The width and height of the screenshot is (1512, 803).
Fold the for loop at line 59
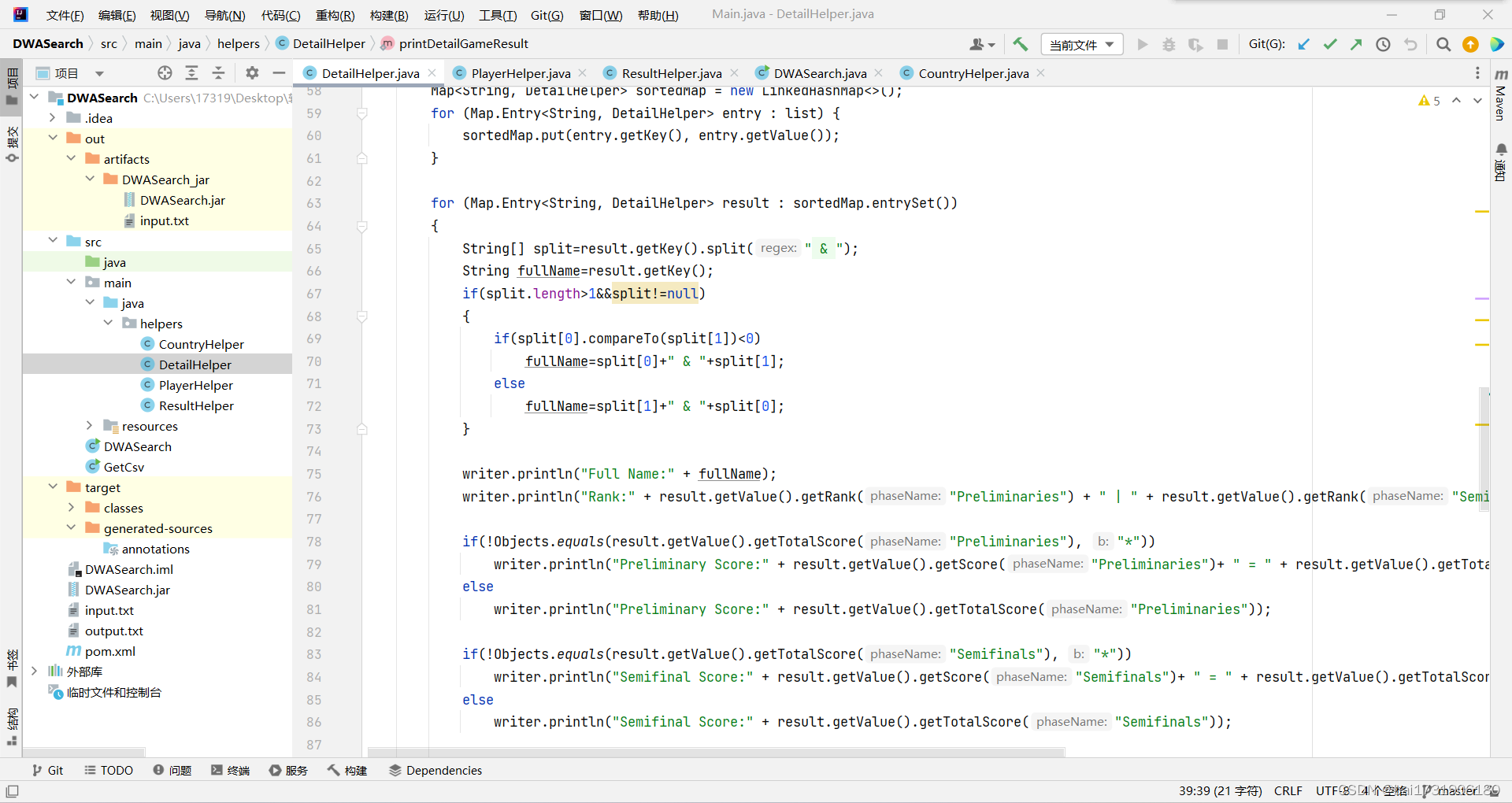pyautogui.click(x=362, y=113)
